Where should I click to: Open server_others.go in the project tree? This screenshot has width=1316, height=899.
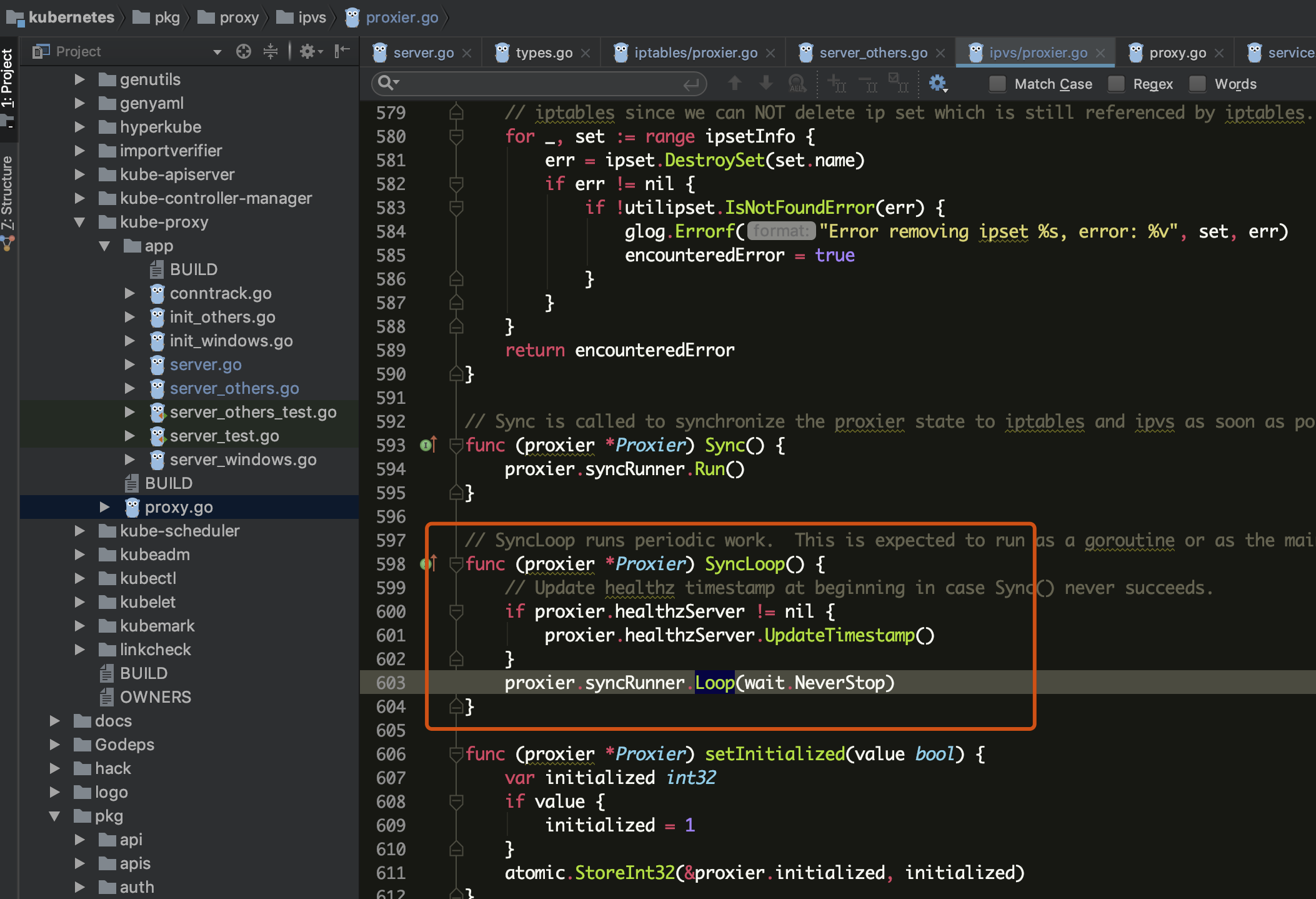coord(234,388)
